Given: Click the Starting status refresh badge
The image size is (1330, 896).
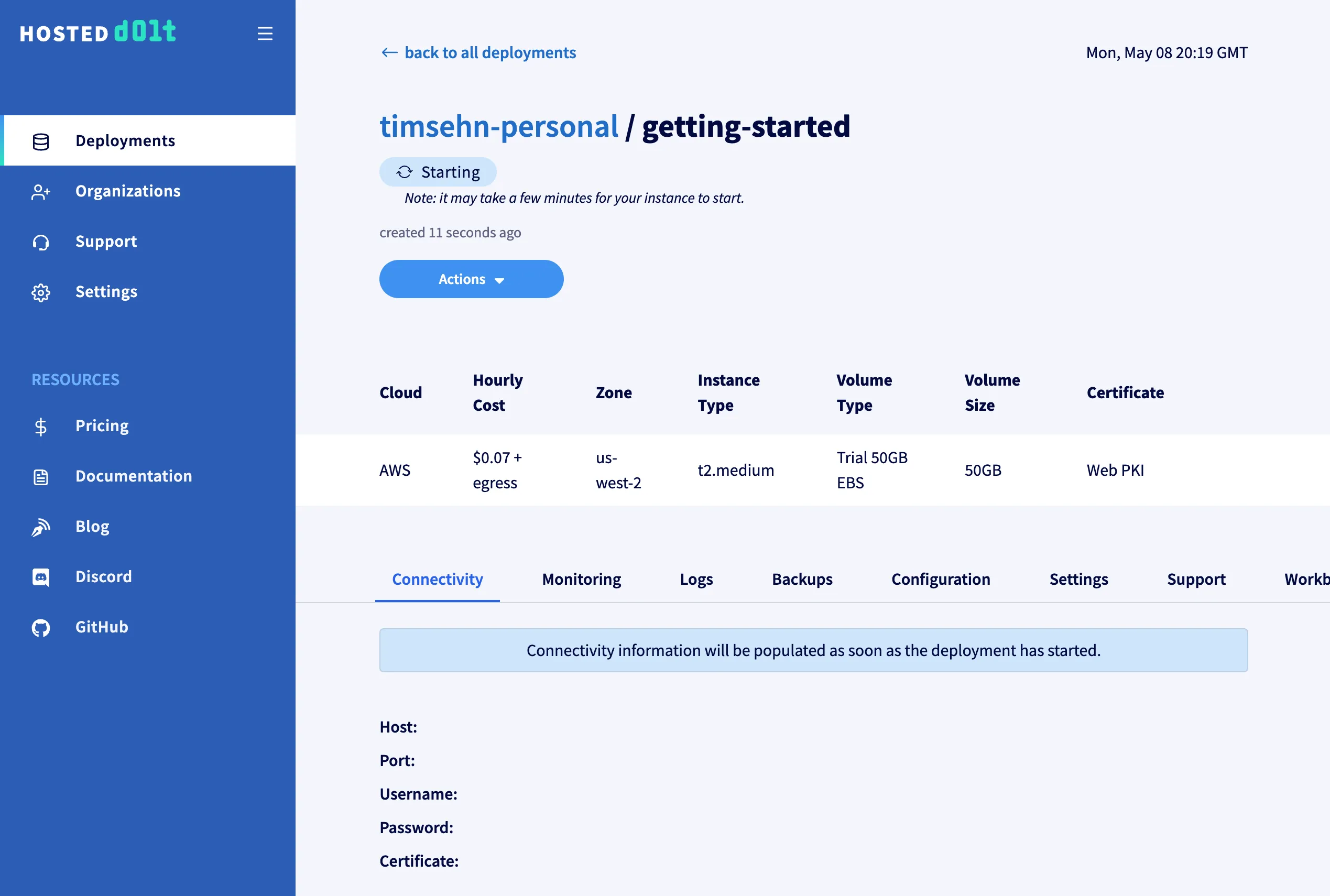Looking at the screenshot, I should (438, 172).
